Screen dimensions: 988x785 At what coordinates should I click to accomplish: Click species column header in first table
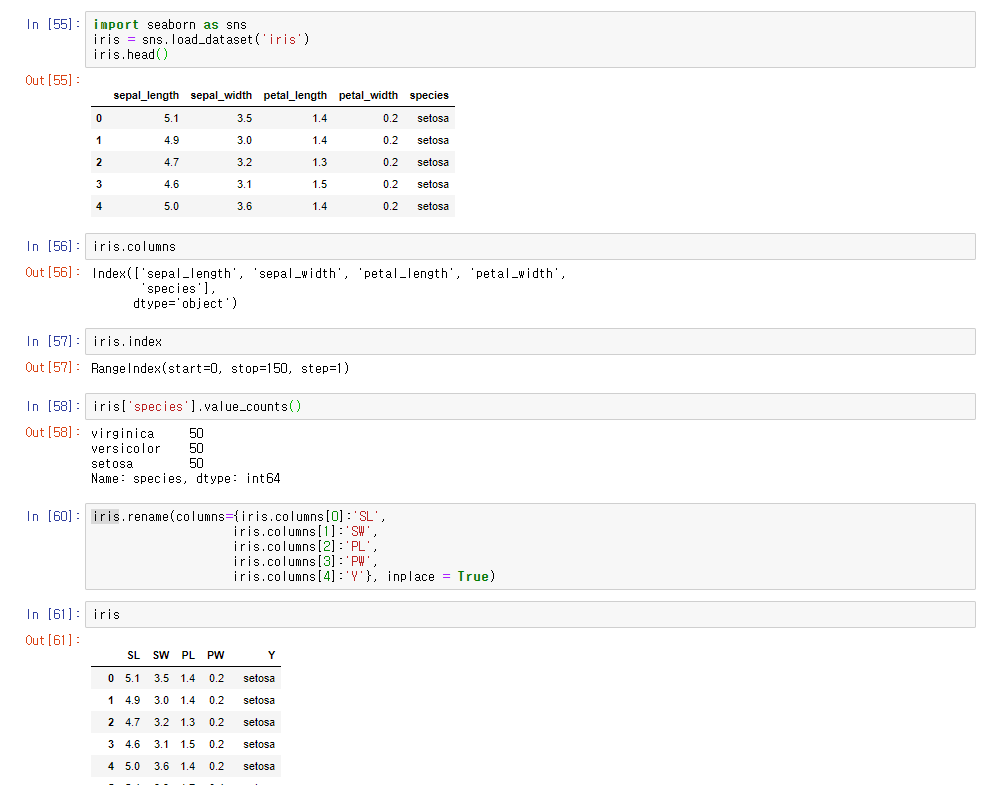[429, 95]
